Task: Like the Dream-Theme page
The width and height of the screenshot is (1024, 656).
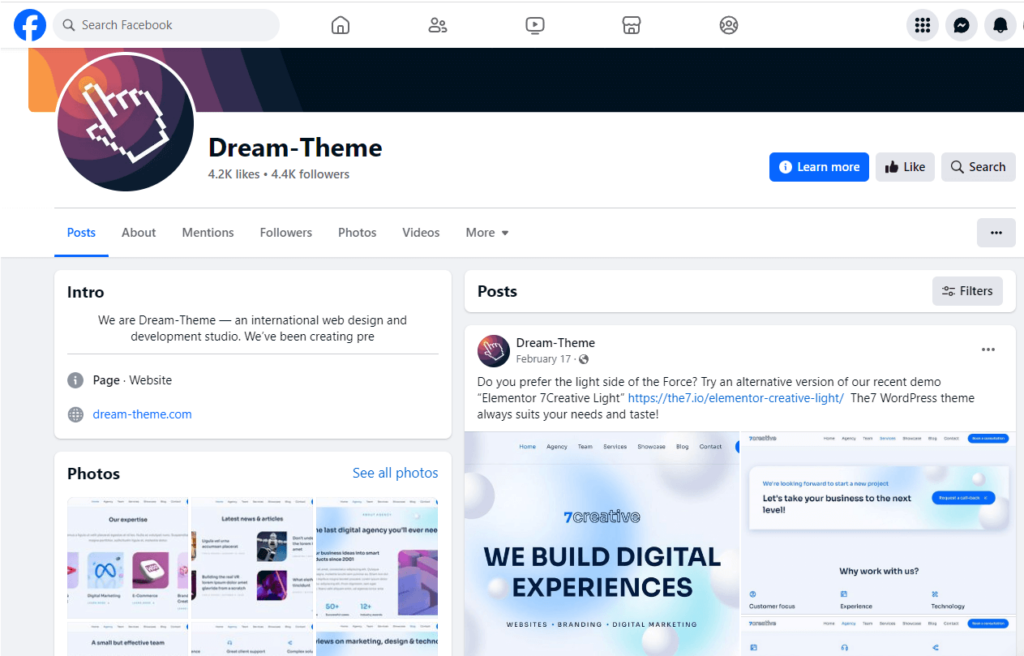Action: (905, 167)
